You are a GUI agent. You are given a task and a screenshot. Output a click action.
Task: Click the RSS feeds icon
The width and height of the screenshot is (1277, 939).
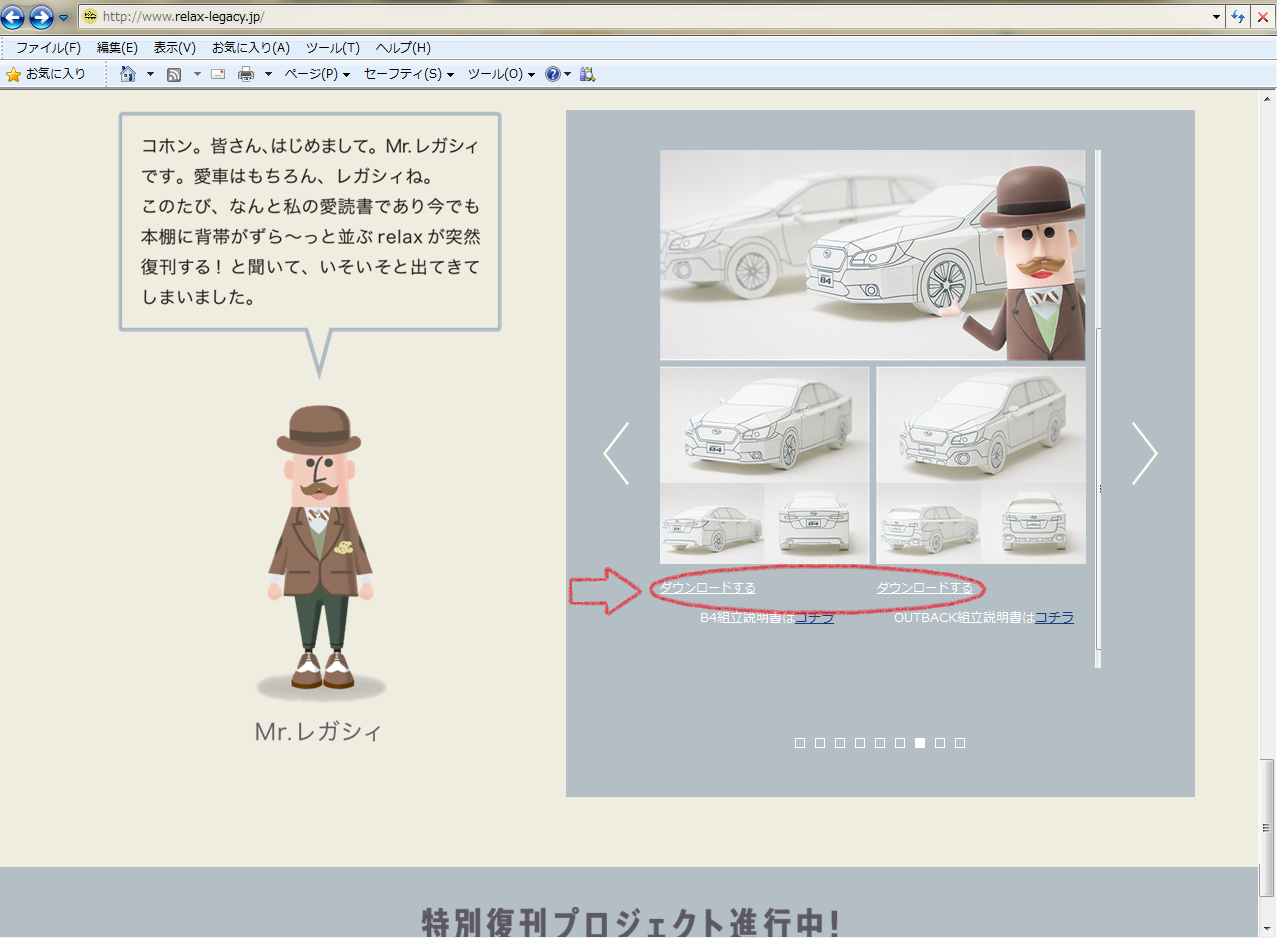pyautogui.click(x=174, y=74)
